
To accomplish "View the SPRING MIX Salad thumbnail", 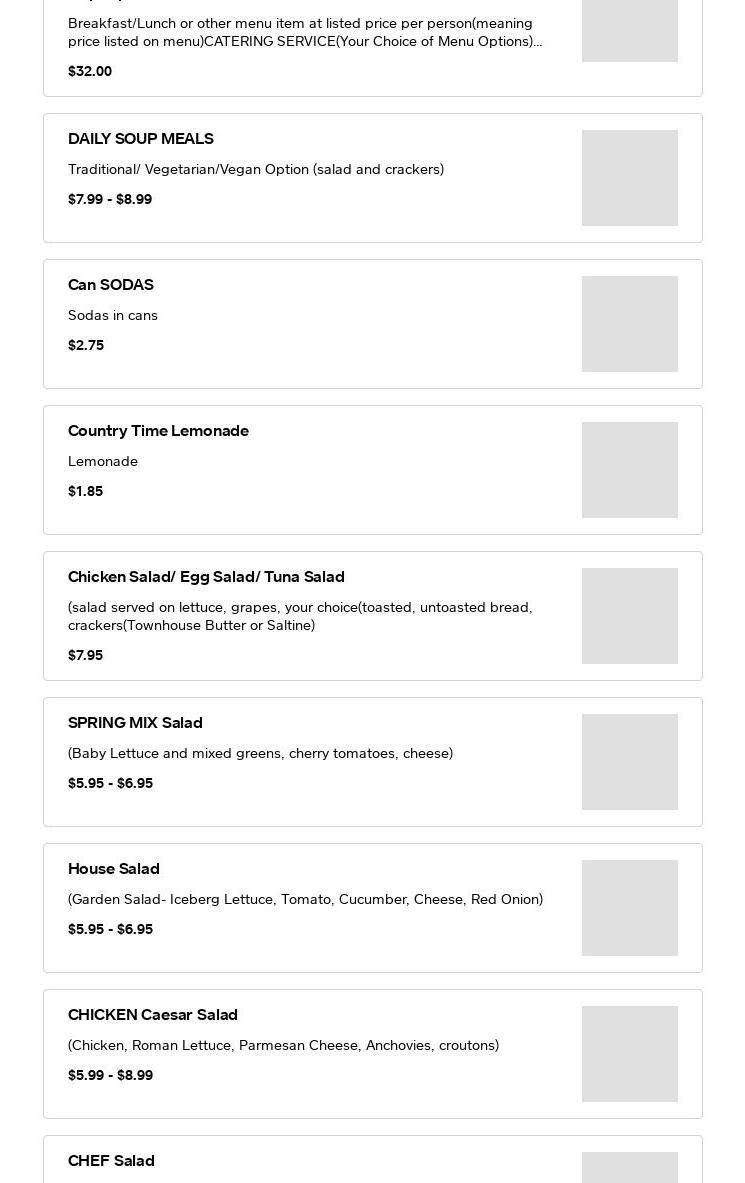I will tap(629, 762).
